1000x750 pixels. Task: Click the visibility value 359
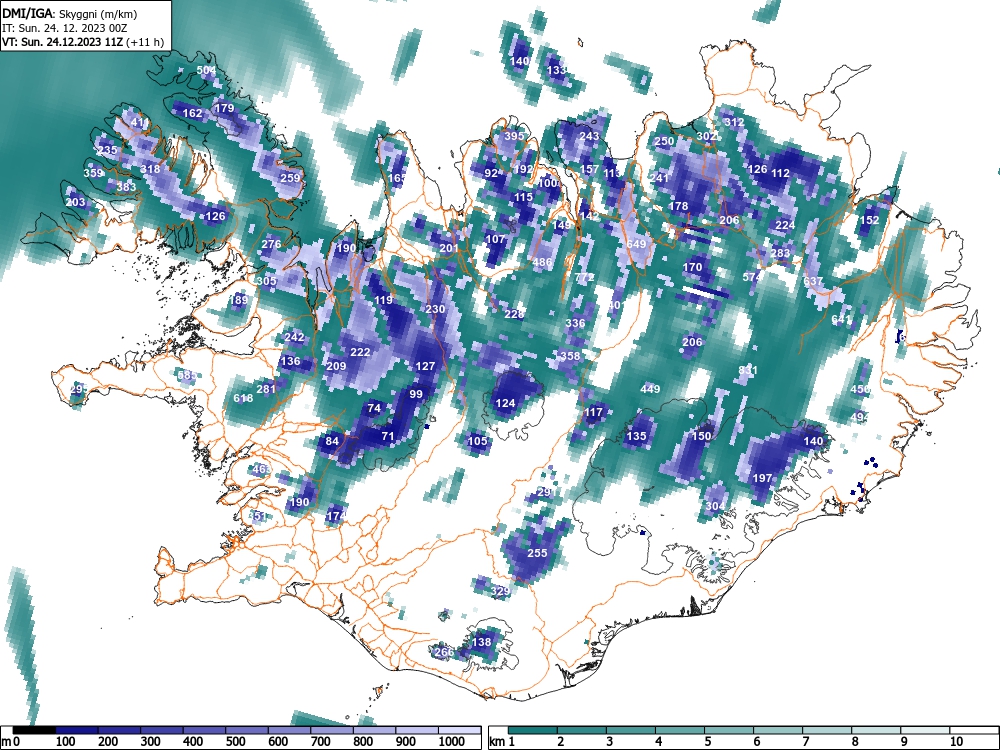[93, 173]
